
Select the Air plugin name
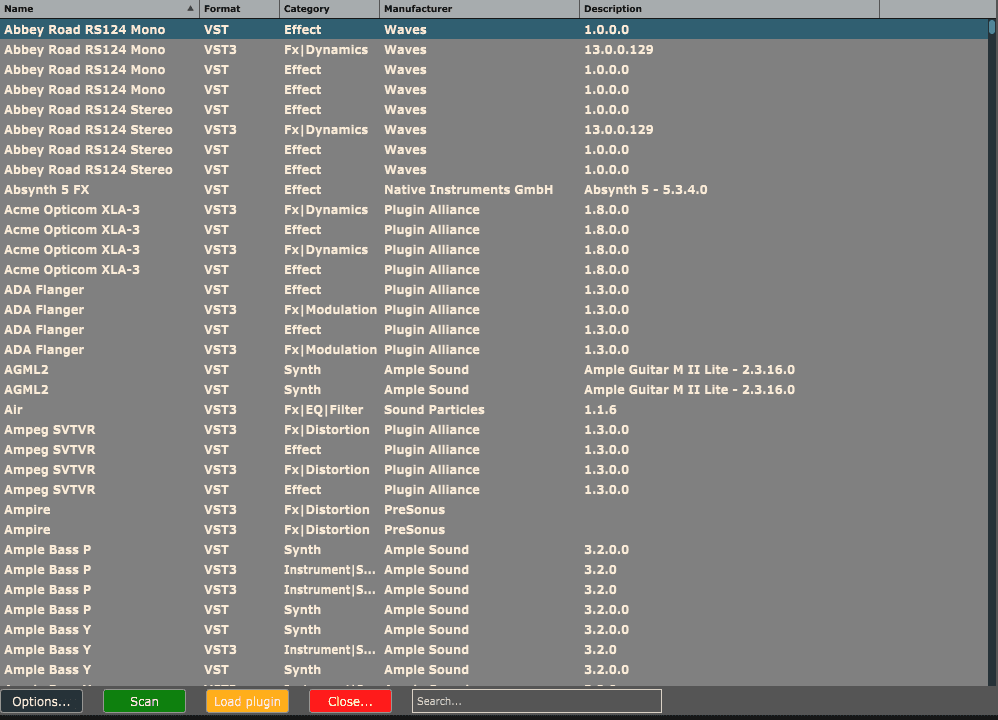click(x=13, y=410)
